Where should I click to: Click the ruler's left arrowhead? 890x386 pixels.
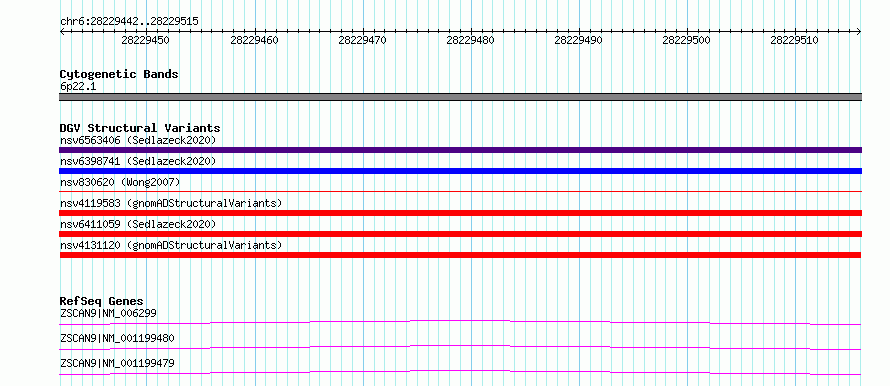point(62,32)
